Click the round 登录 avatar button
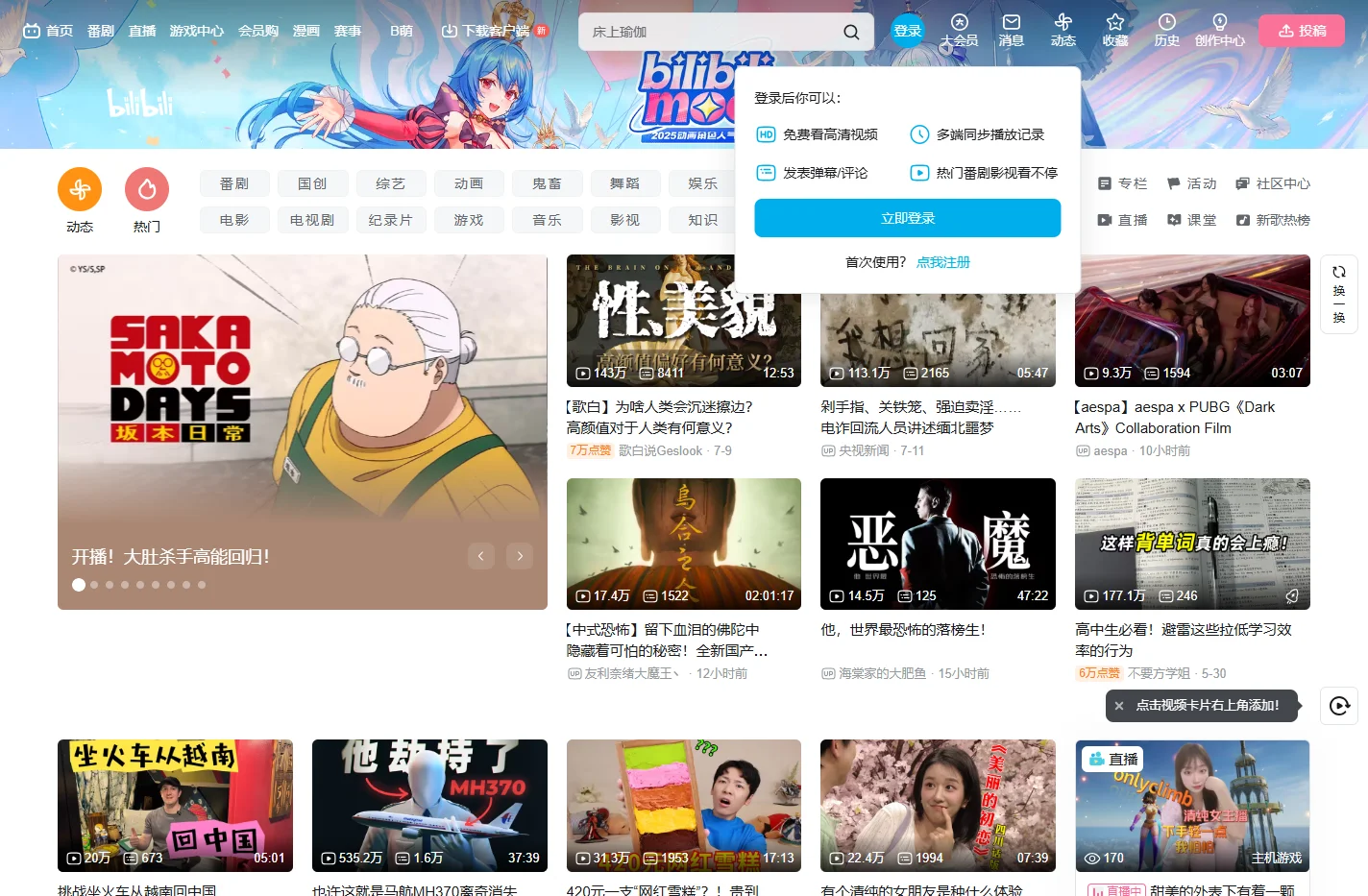 pyautogui.click(x=908, y=31)
